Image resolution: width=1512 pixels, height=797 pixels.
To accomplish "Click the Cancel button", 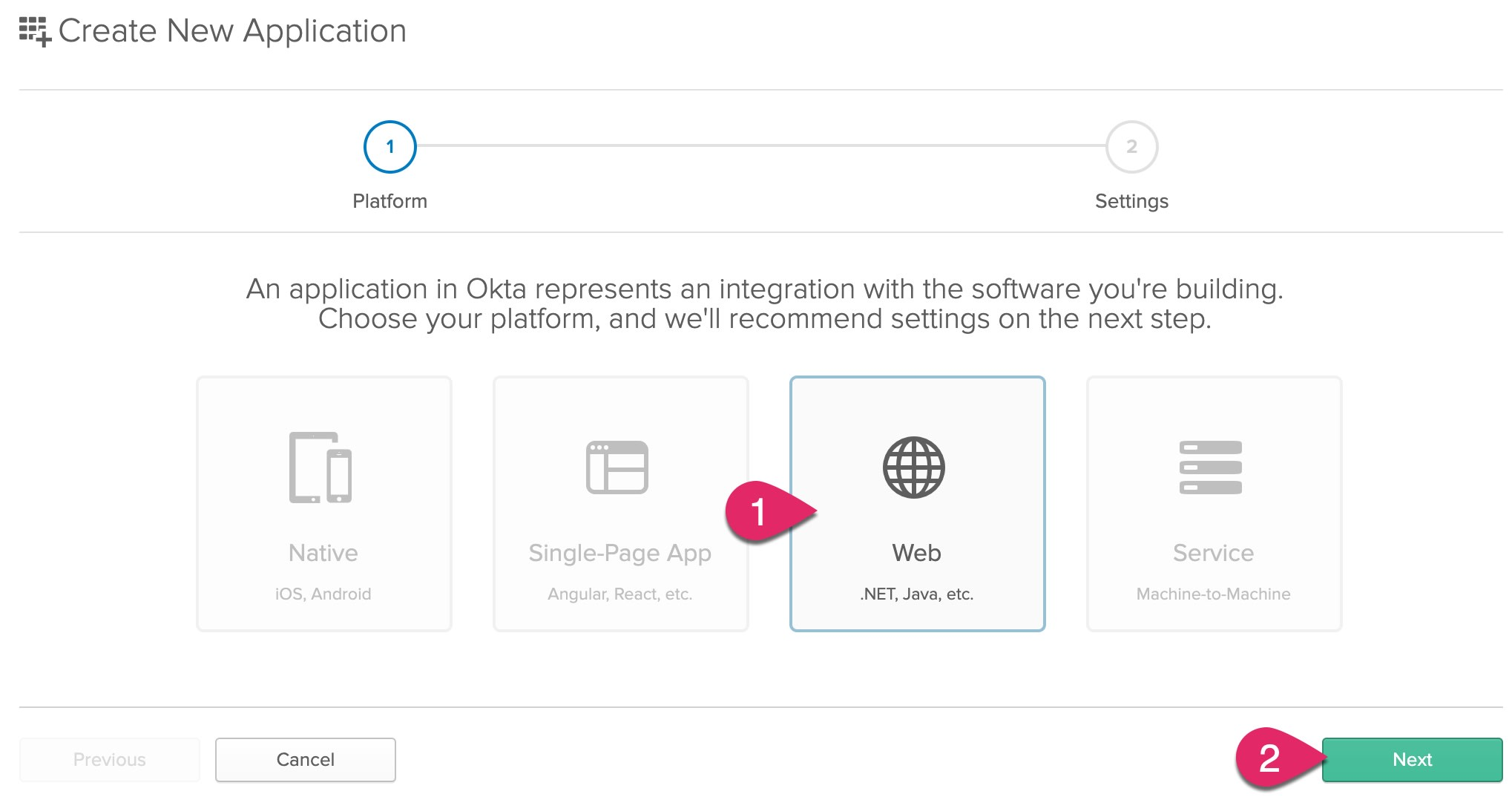I will tap(306, 760).
